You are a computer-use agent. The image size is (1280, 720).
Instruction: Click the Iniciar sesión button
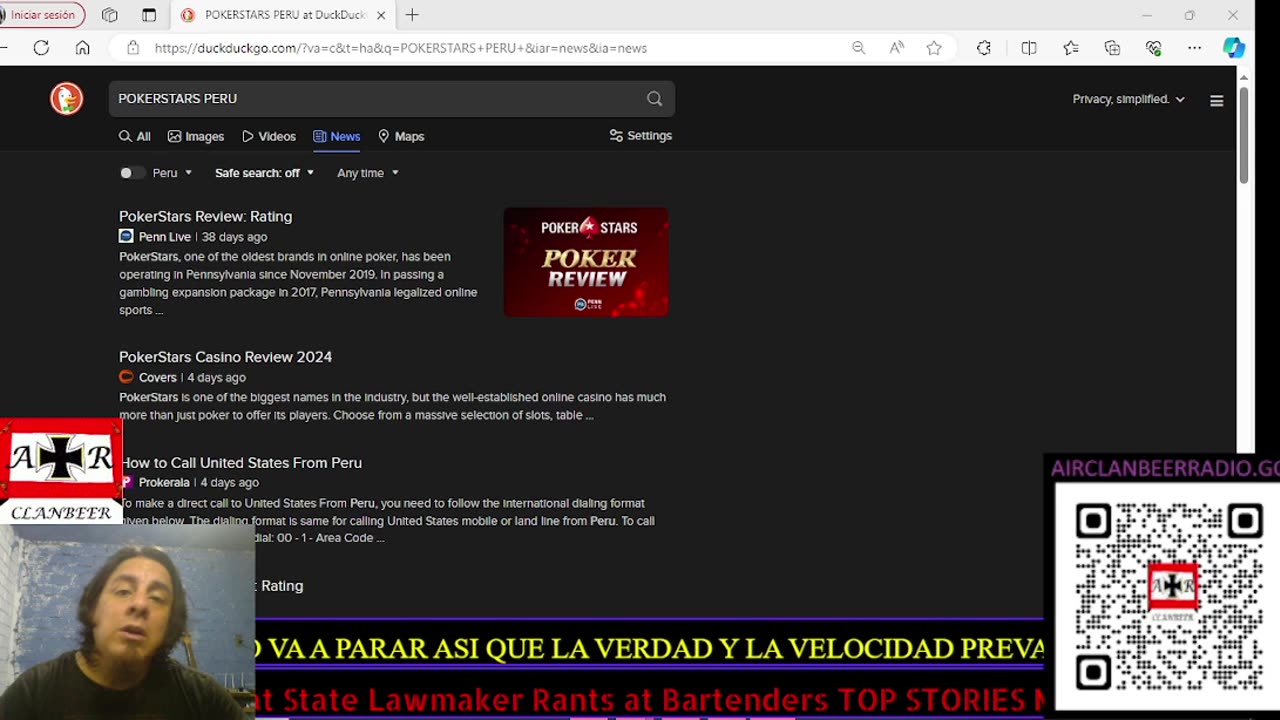click(x=42, y=15)
